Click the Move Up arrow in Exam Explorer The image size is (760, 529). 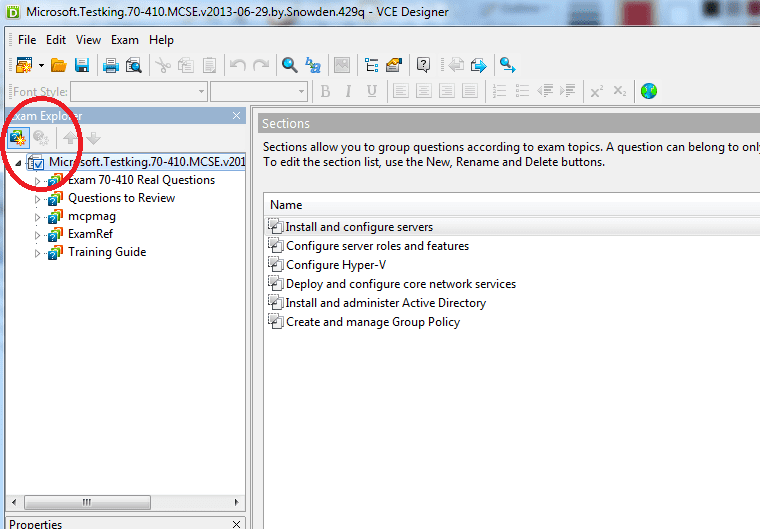(70, 138)
